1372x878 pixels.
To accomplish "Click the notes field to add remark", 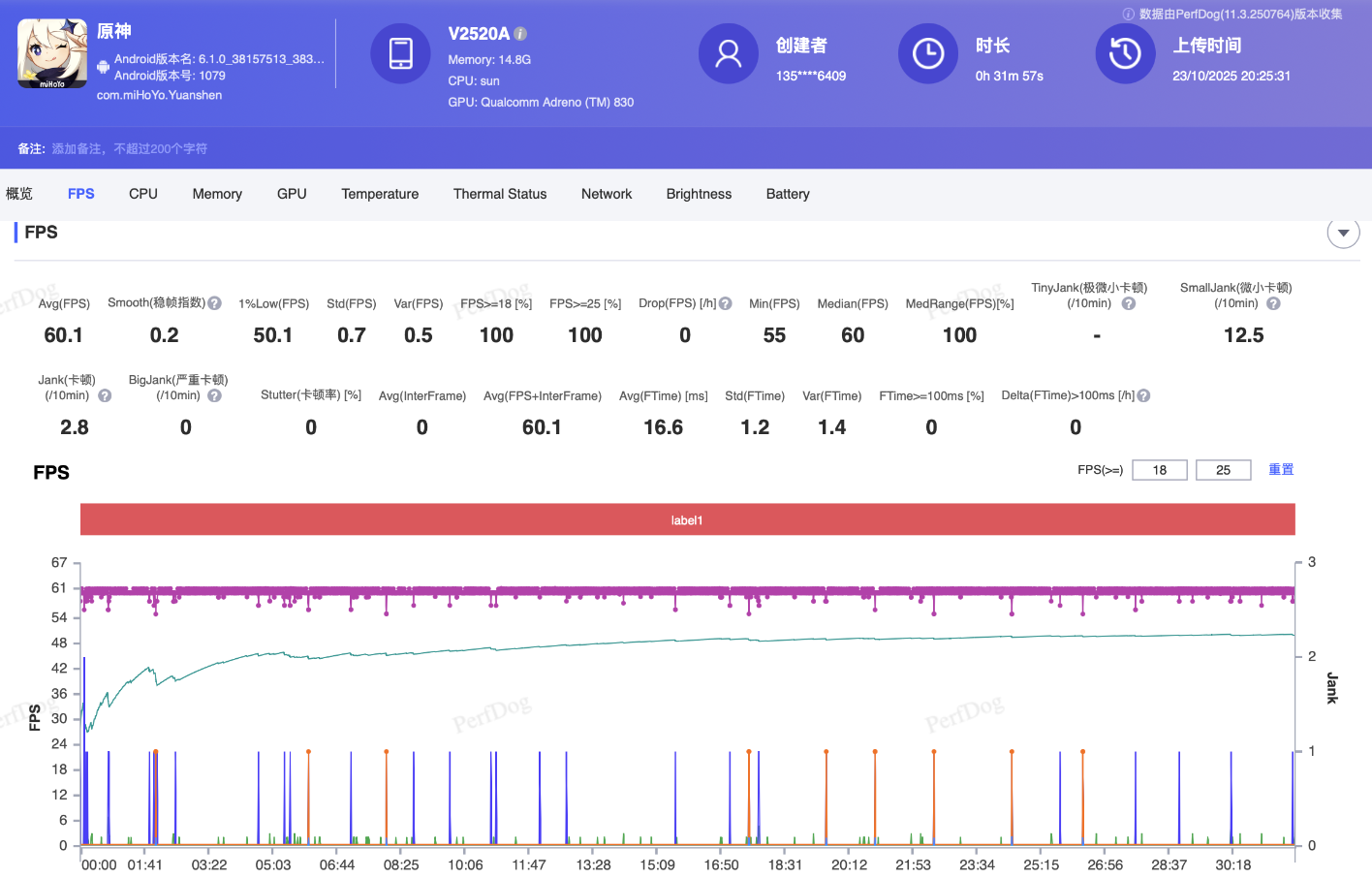I will click(130, 148).
